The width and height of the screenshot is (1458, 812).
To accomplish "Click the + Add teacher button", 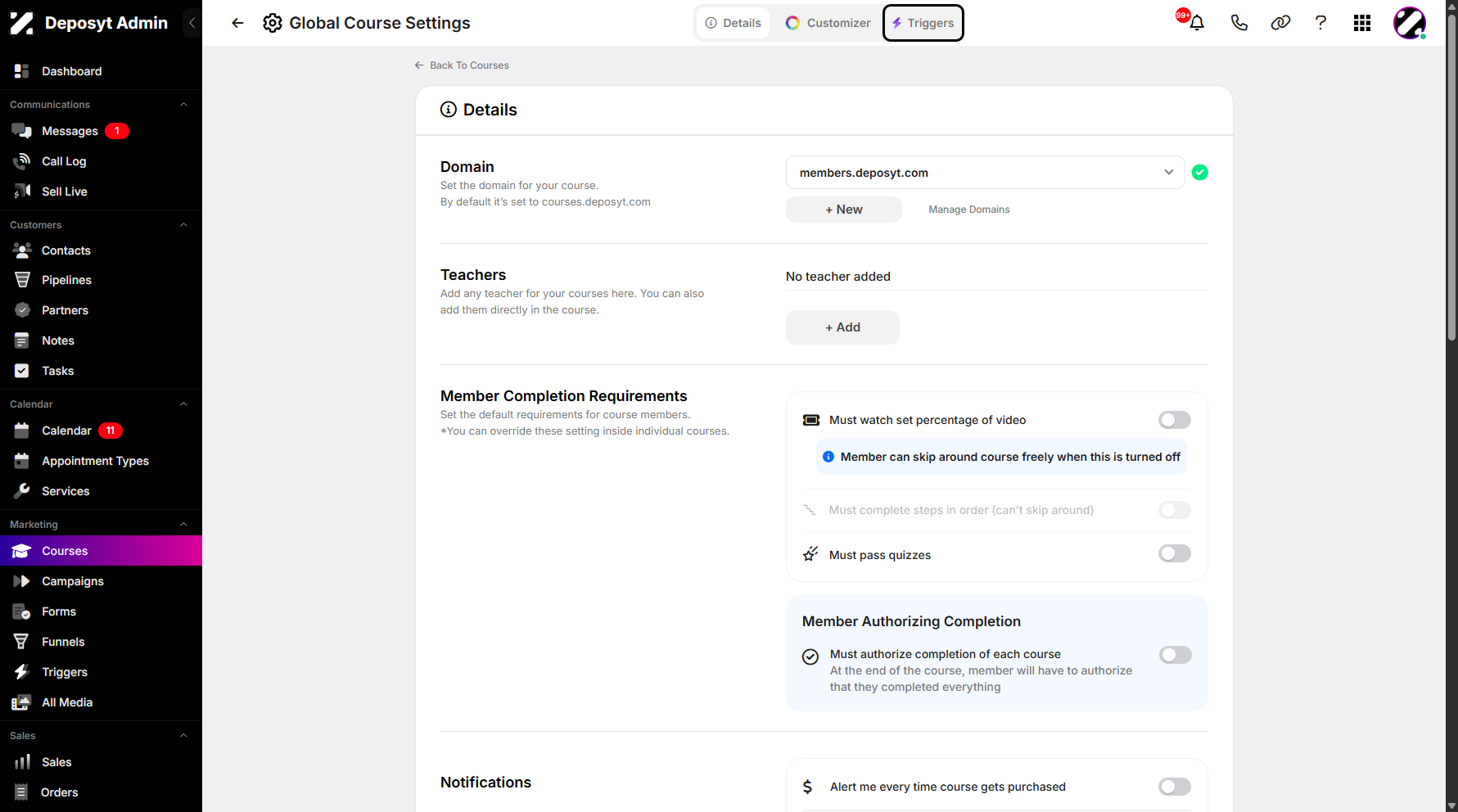I will pyautogui.click(x=842, y=327).
